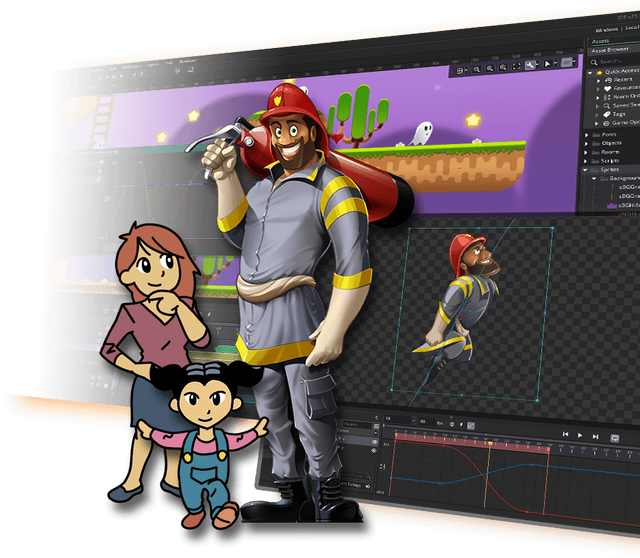
Task: Click the canvas frame display icon
Action: (567, 62)
